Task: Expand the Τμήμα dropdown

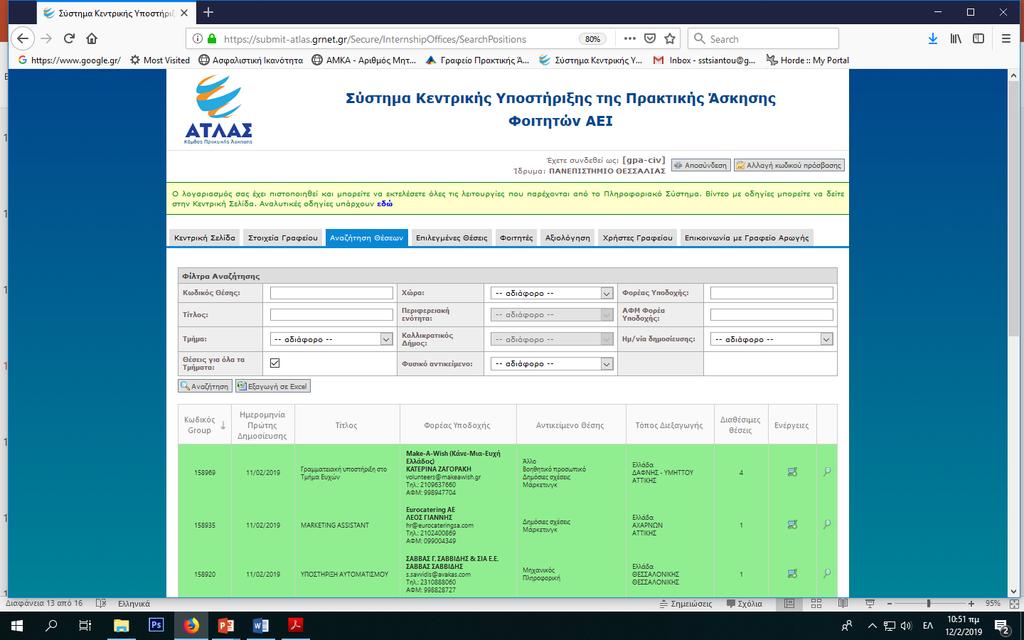Action: click(x=331, y=339)
